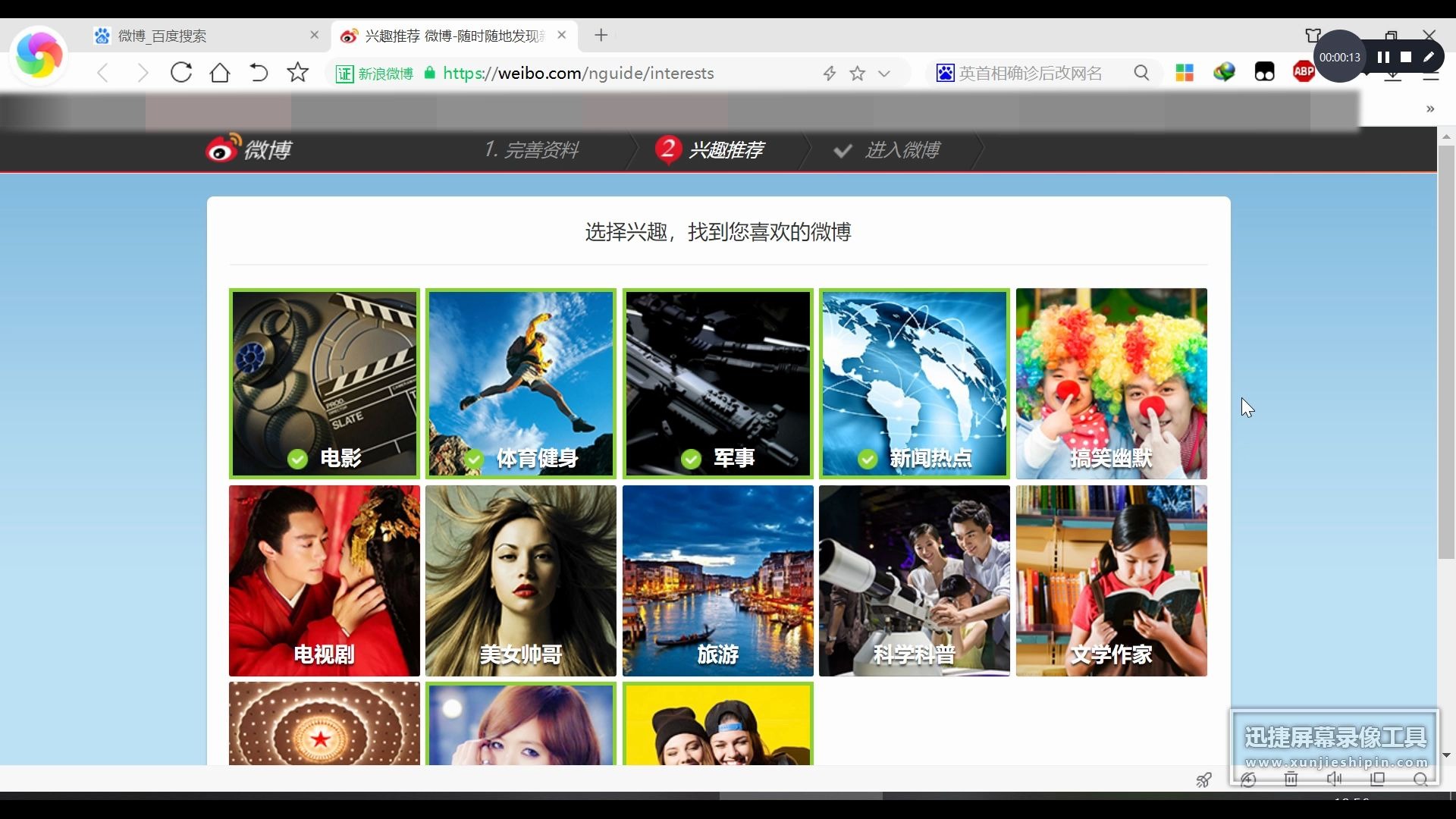
Task: Select the 搞笑幽默 interest tile
Action: [x=1112, y=384]
